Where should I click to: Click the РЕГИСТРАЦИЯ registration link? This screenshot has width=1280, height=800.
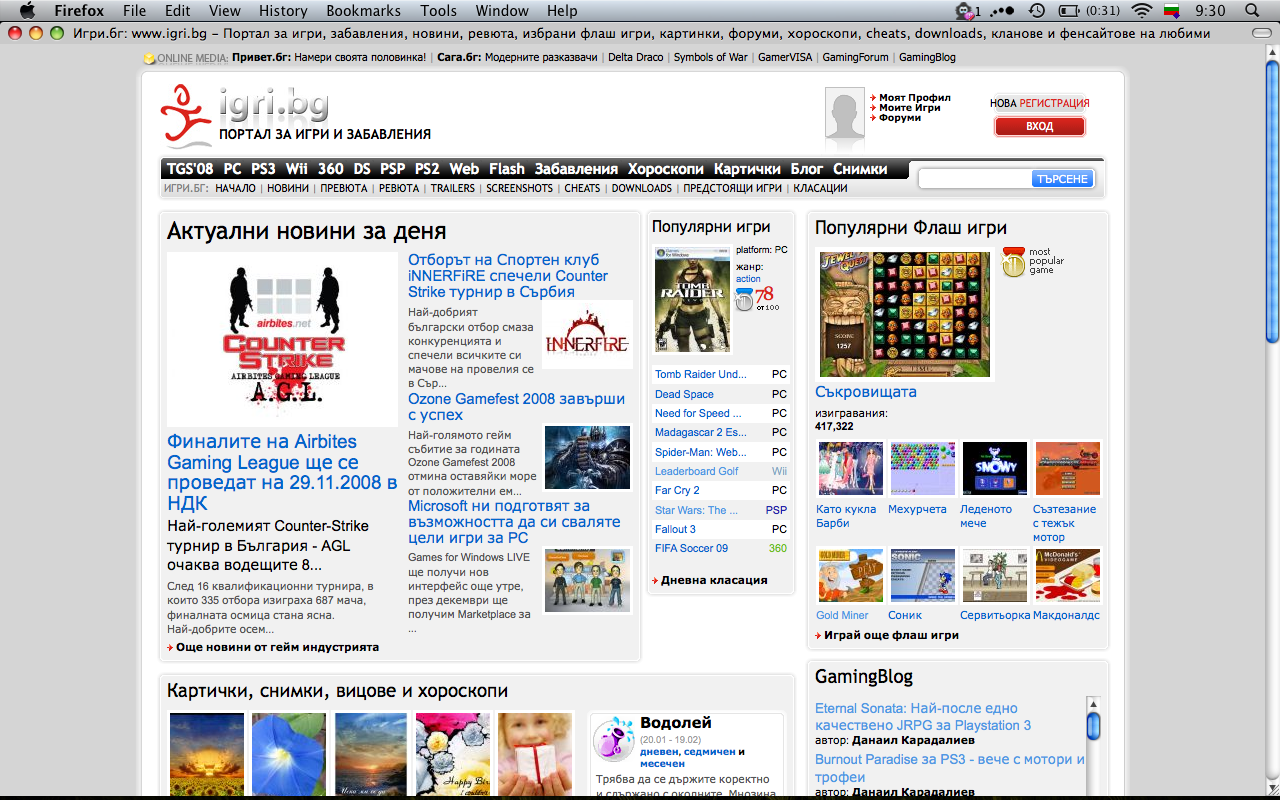1054,103
